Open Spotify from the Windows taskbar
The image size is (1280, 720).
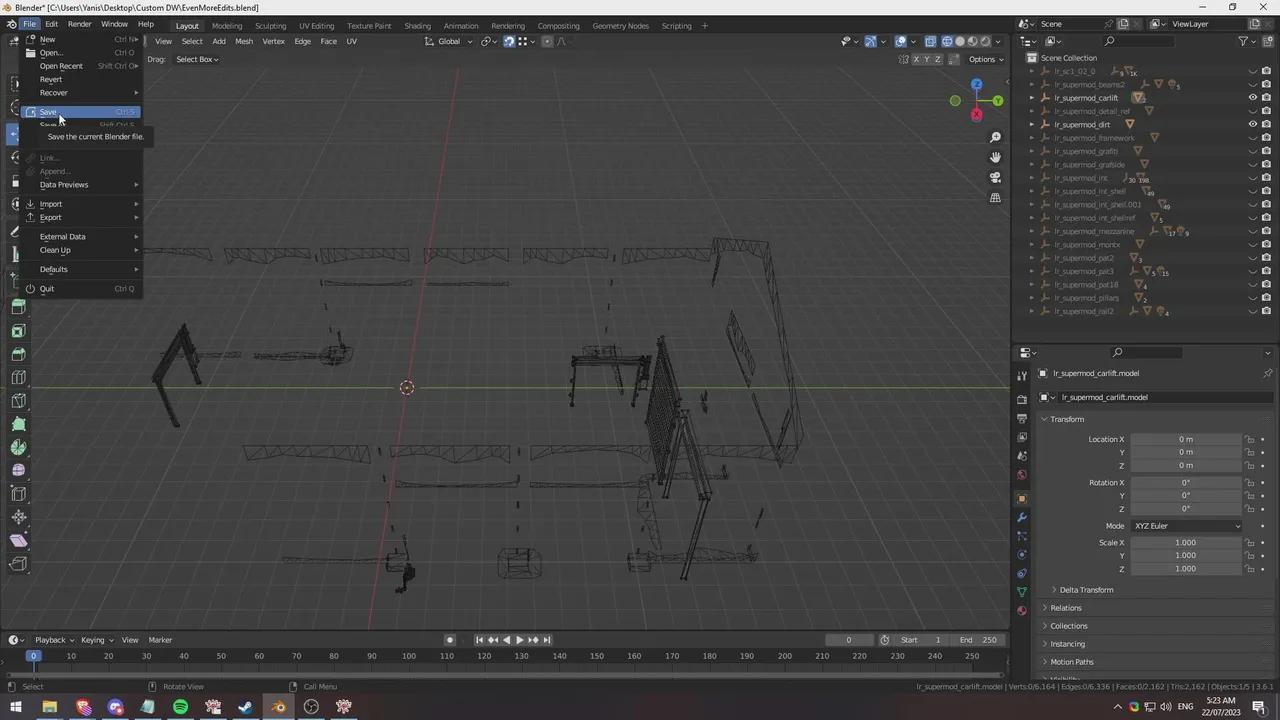point(180,707)
